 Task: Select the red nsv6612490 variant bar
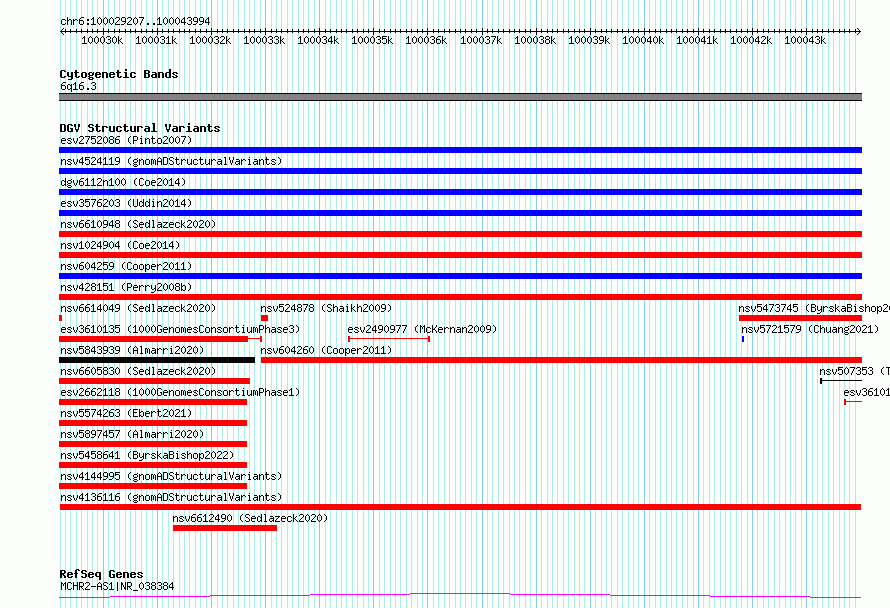225,528
